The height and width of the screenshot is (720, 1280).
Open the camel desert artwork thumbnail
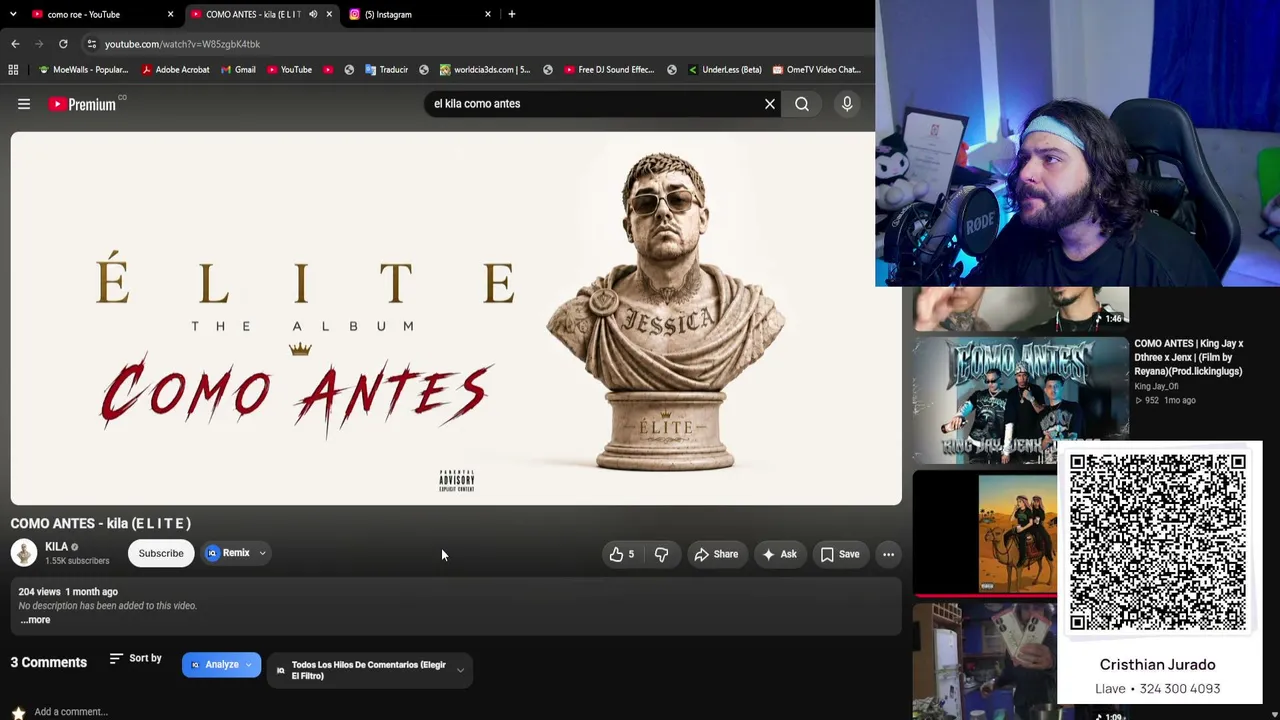pos(984,534)
